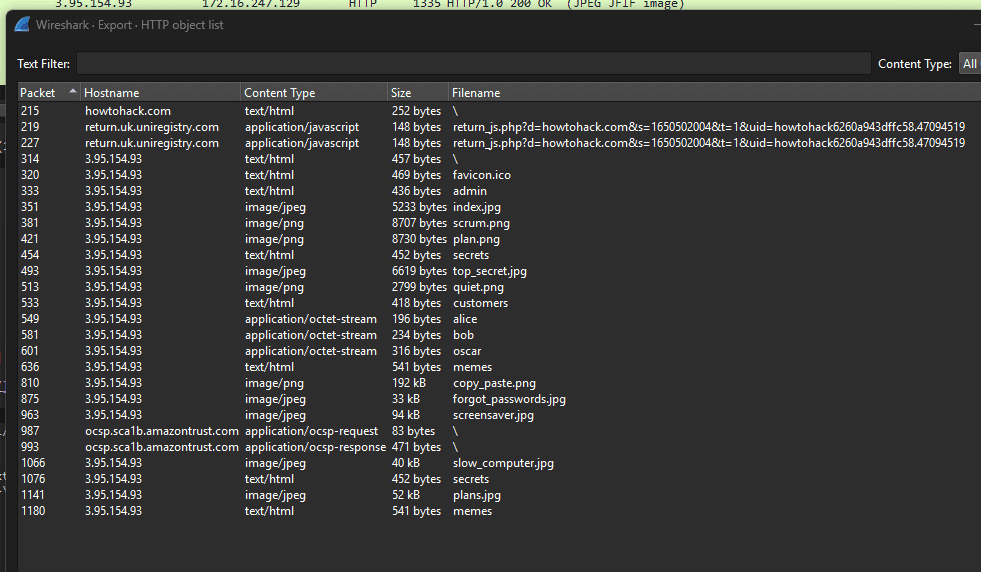Image resolution: width=981 pixels, height=572 pixels.
Task: Click the 94 kB size cell
Action: 406,415
